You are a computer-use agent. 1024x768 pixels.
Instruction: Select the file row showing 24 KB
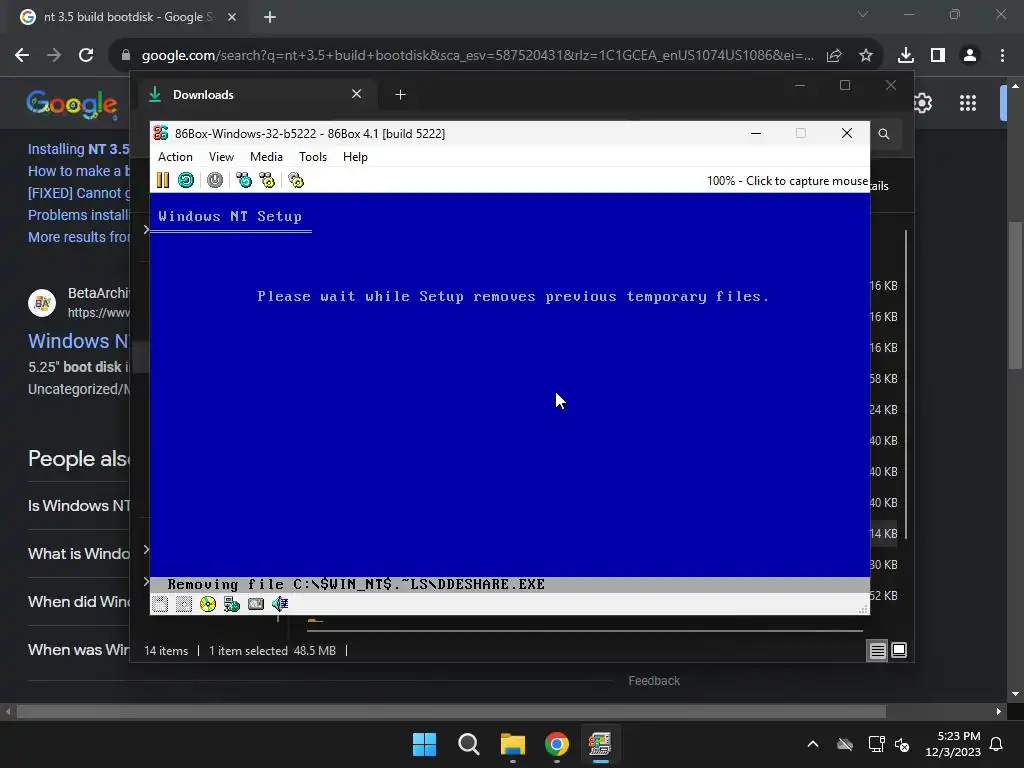pyautogui.click(x=884, y=409)
